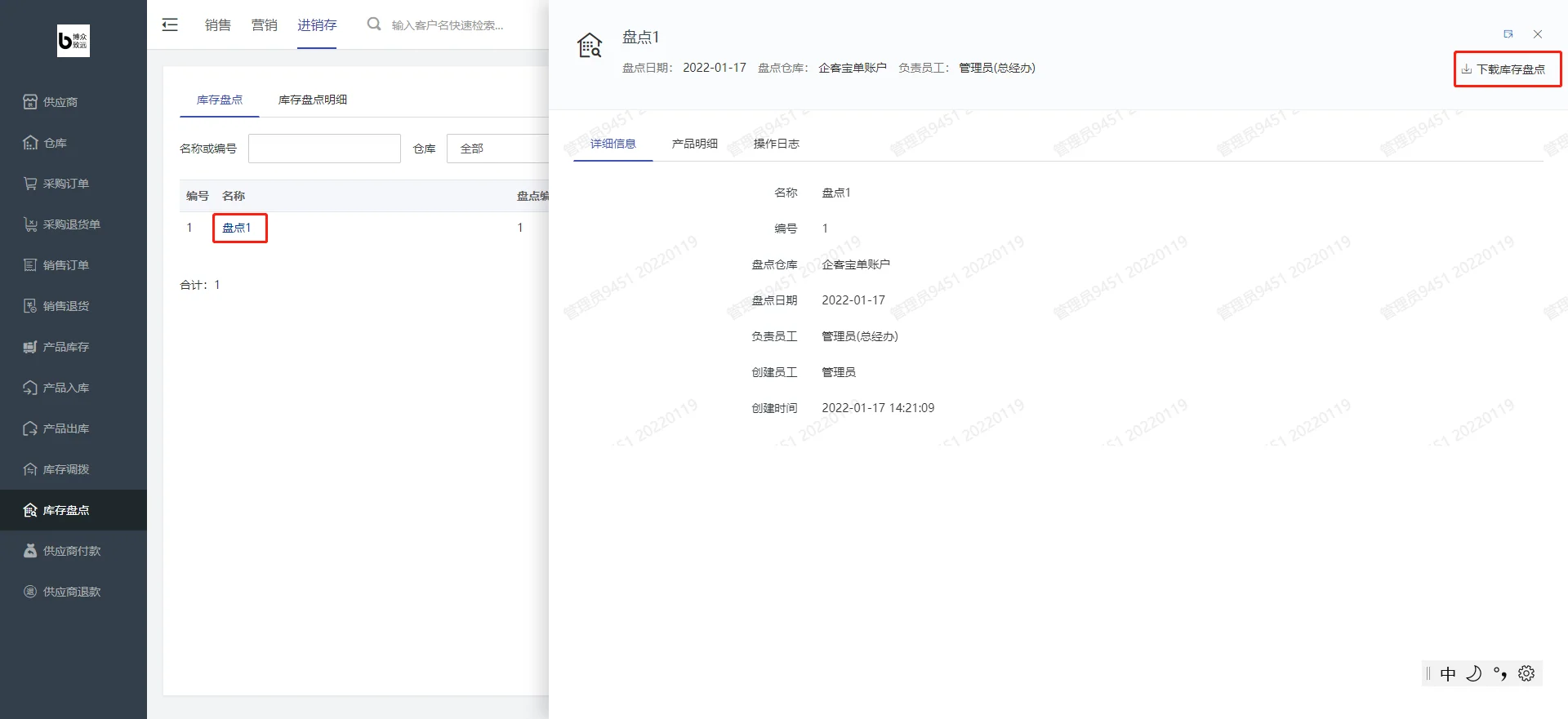Click the search magnifier icon

pos(374,24)
